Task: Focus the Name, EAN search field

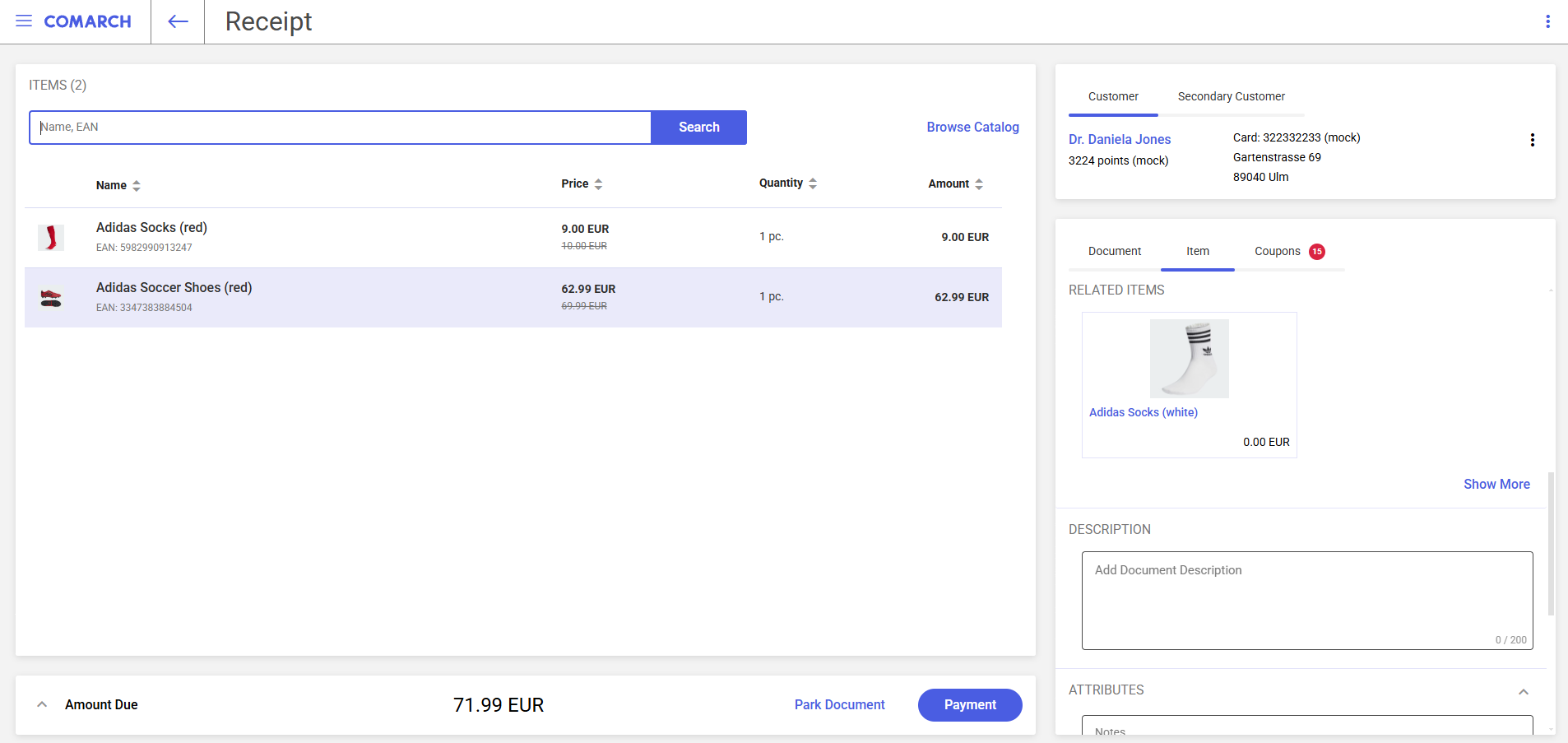Action: (x=341, y=128)
